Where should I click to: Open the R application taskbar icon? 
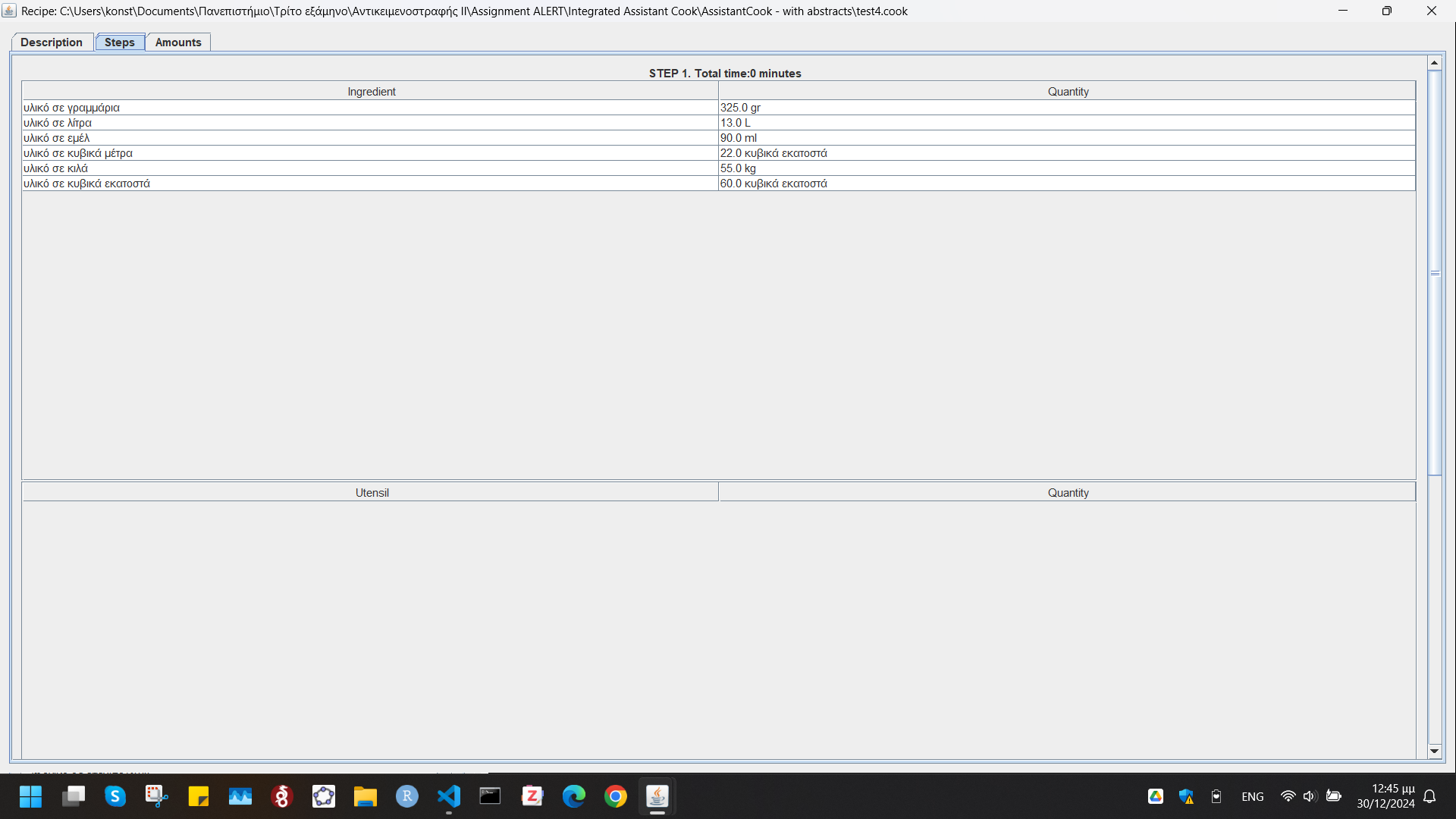407,796
